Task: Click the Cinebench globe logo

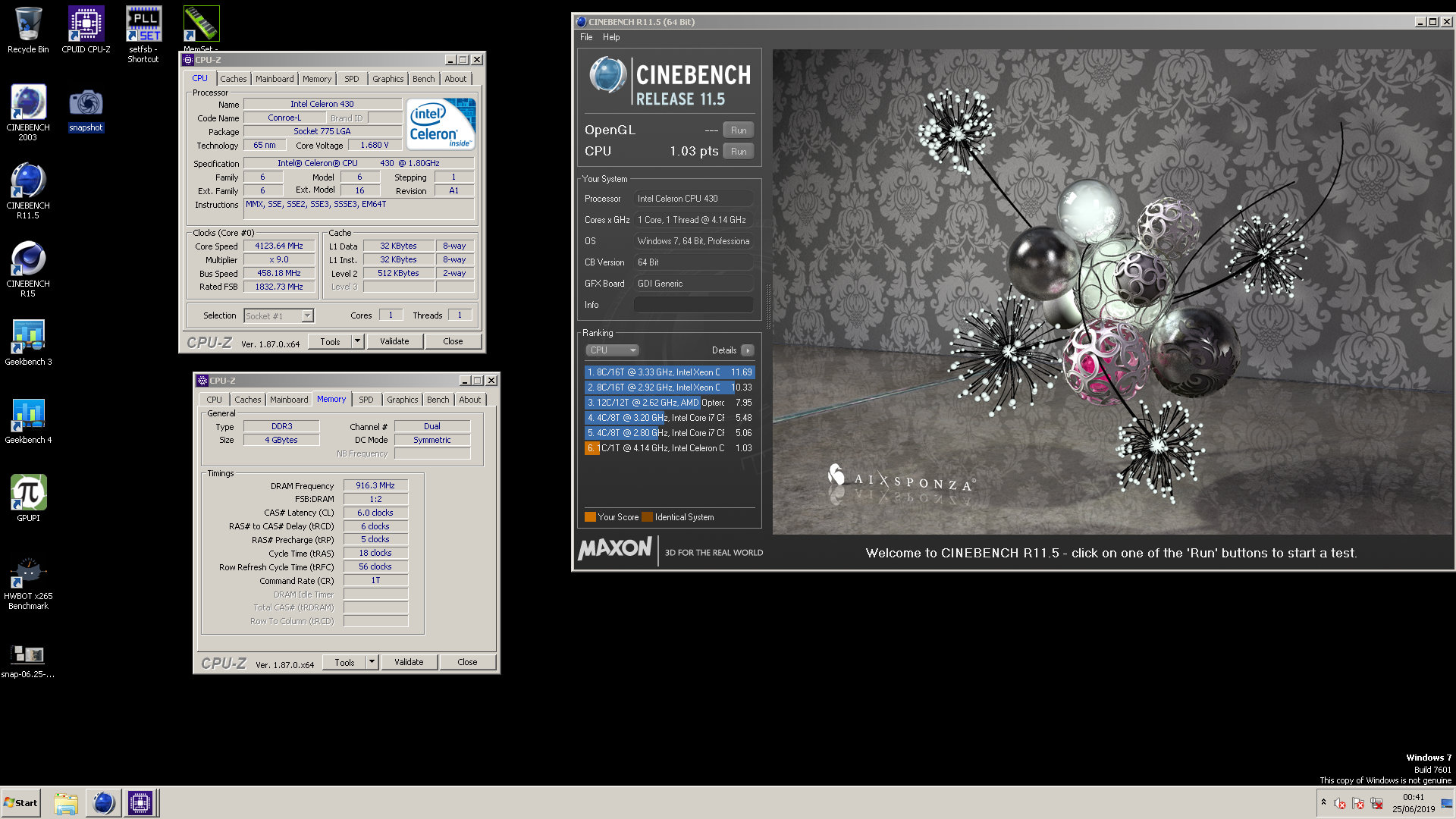Action: (608, 75)
